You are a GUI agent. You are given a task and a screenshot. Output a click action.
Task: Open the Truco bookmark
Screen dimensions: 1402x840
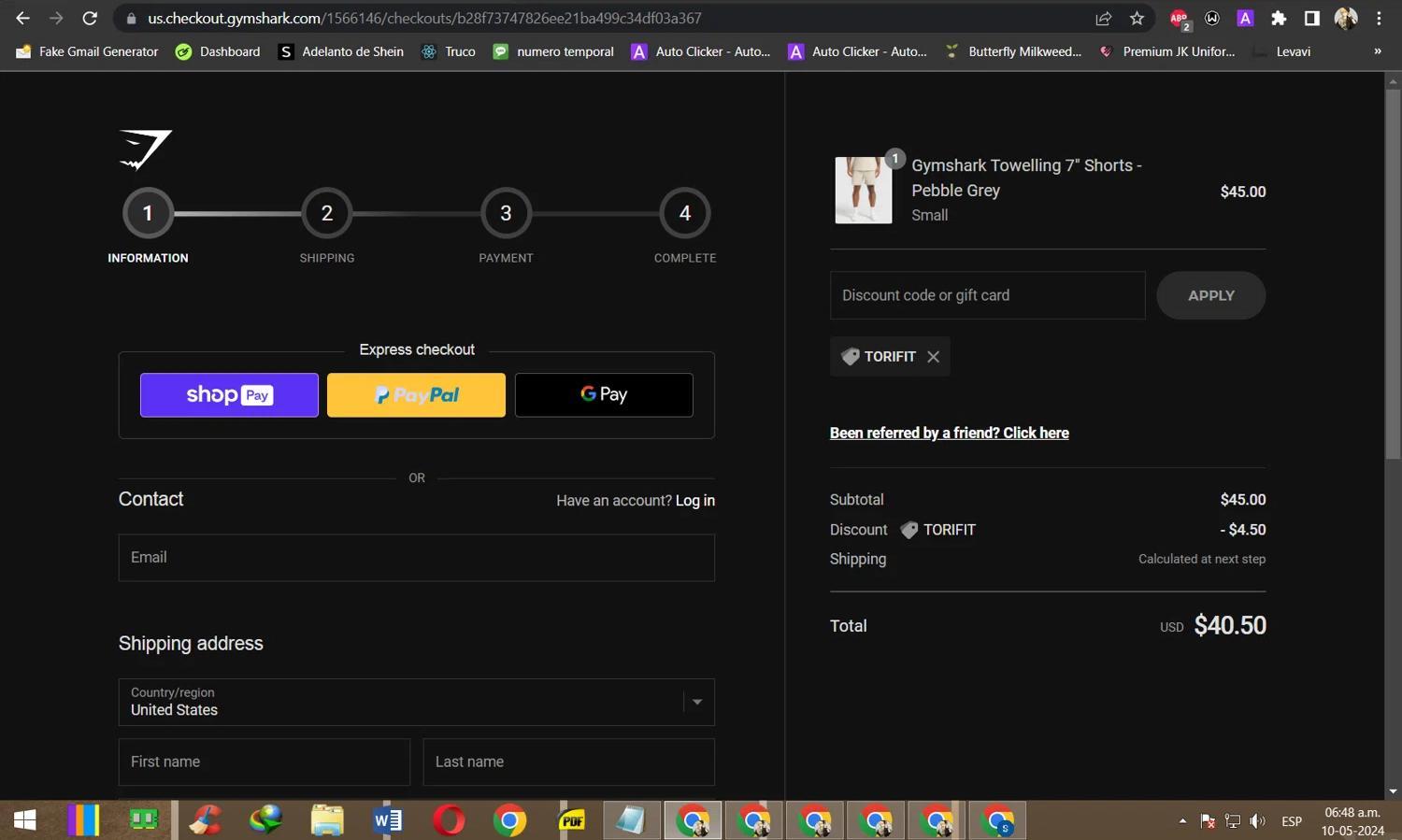coord(449,51)
